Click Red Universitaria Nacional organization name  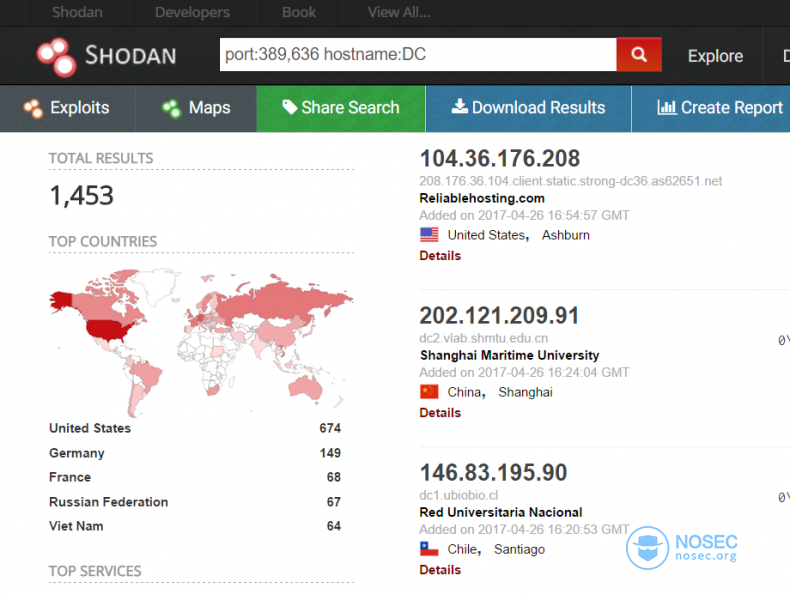[x=501, y=512]
